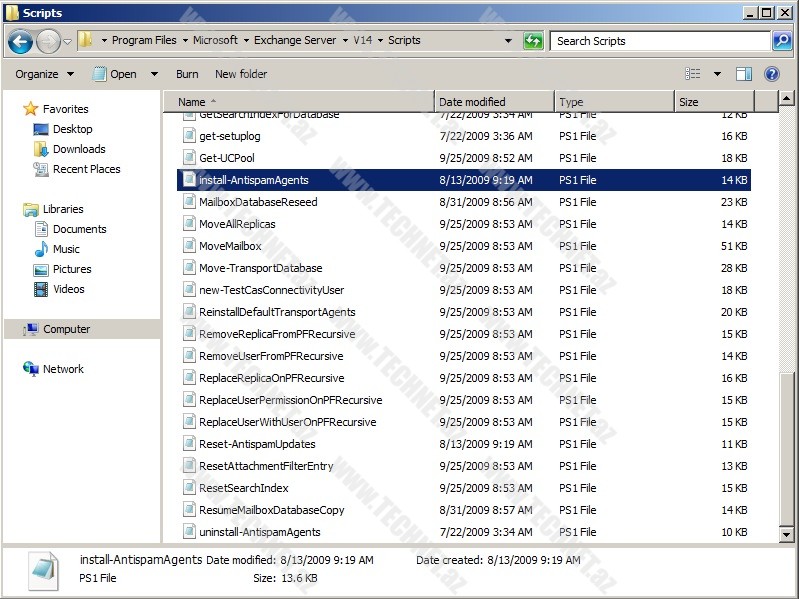Select Computer in the navigation pane
799x599 pixels.
pyautogui.click(x=66, y=329)
